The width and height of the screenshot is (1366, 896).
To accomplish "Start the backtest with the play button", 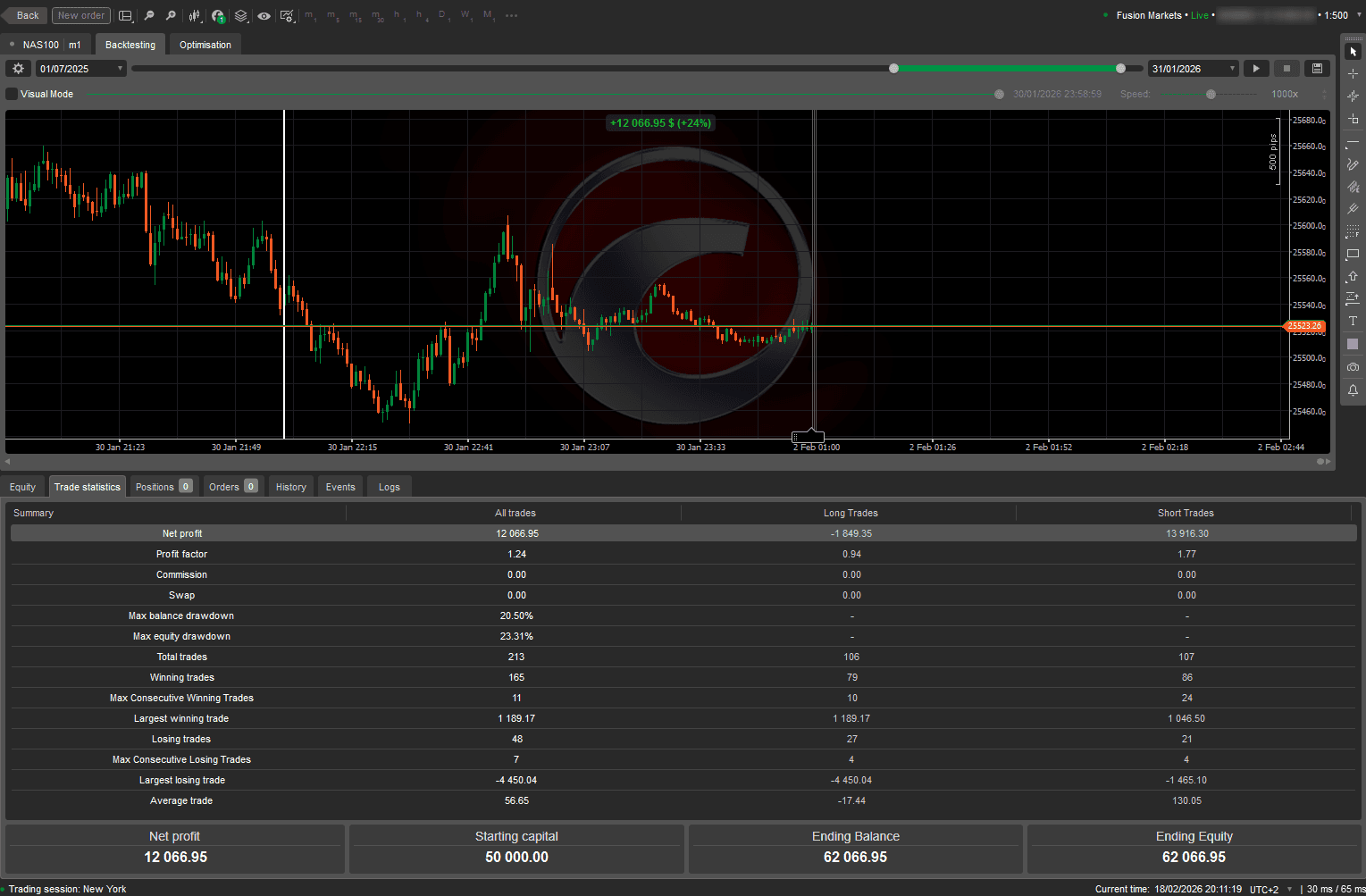I will point(1255,68).
